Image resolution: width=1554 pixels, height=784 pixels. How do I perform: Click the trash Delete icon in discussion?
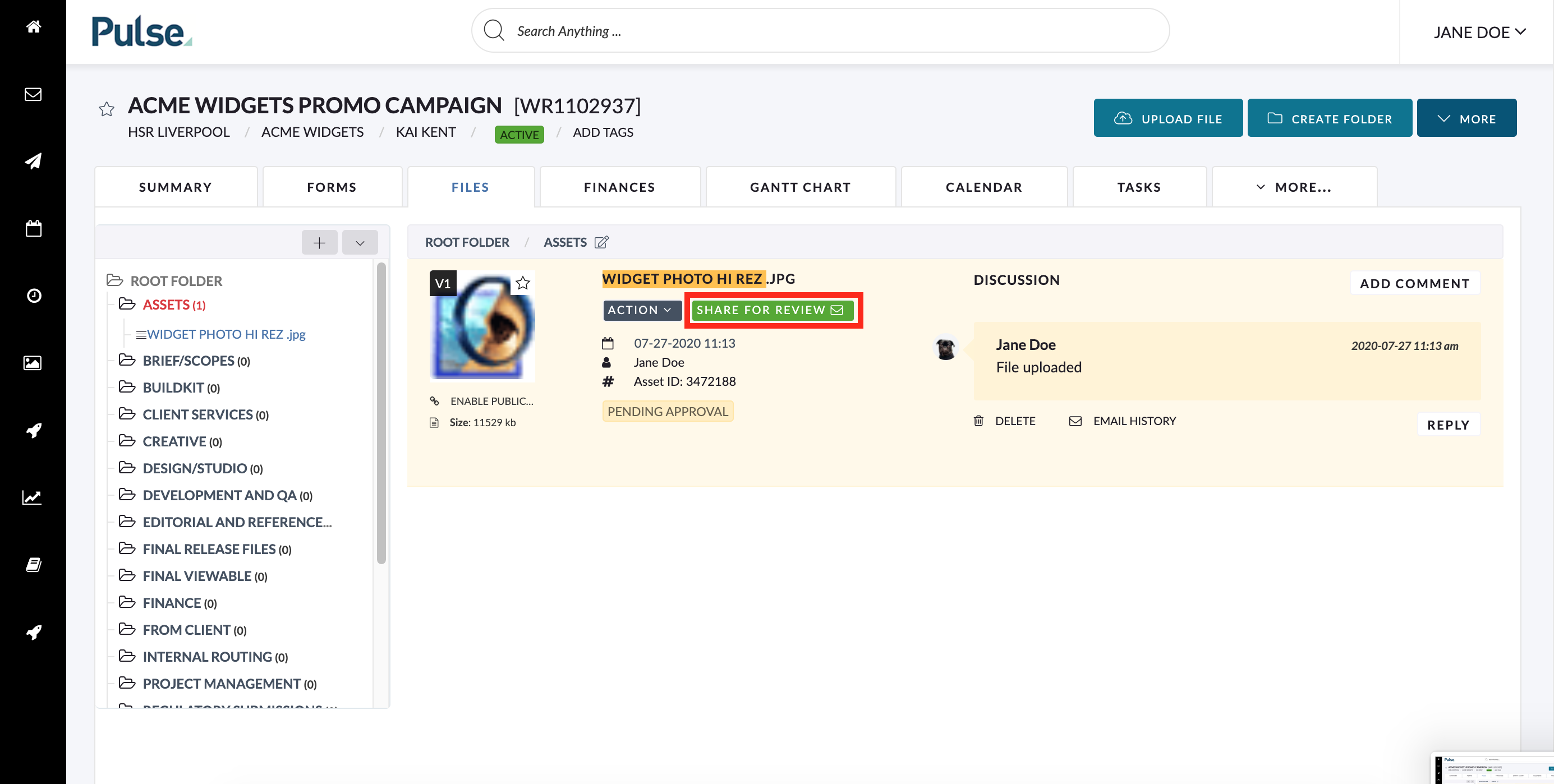(978, 421)
